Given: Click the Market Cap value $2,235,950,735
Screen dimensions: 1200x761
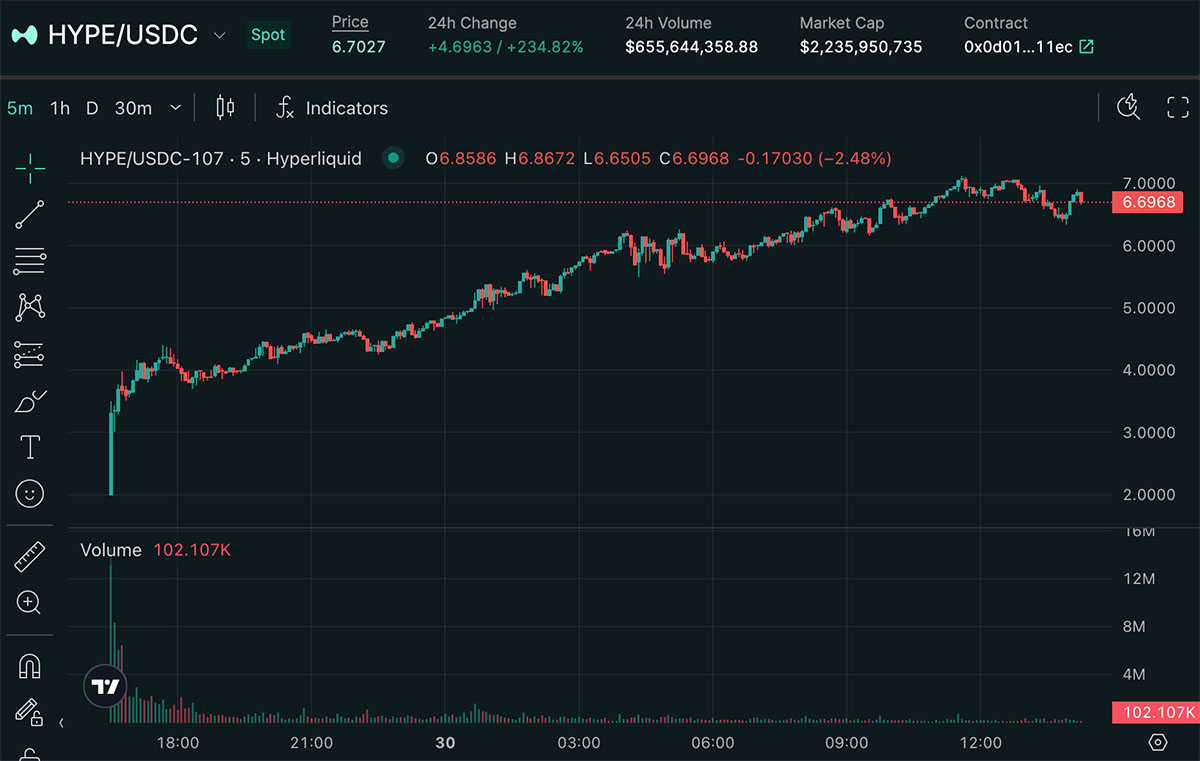Looking at the screenshot, I should [861, 47].
